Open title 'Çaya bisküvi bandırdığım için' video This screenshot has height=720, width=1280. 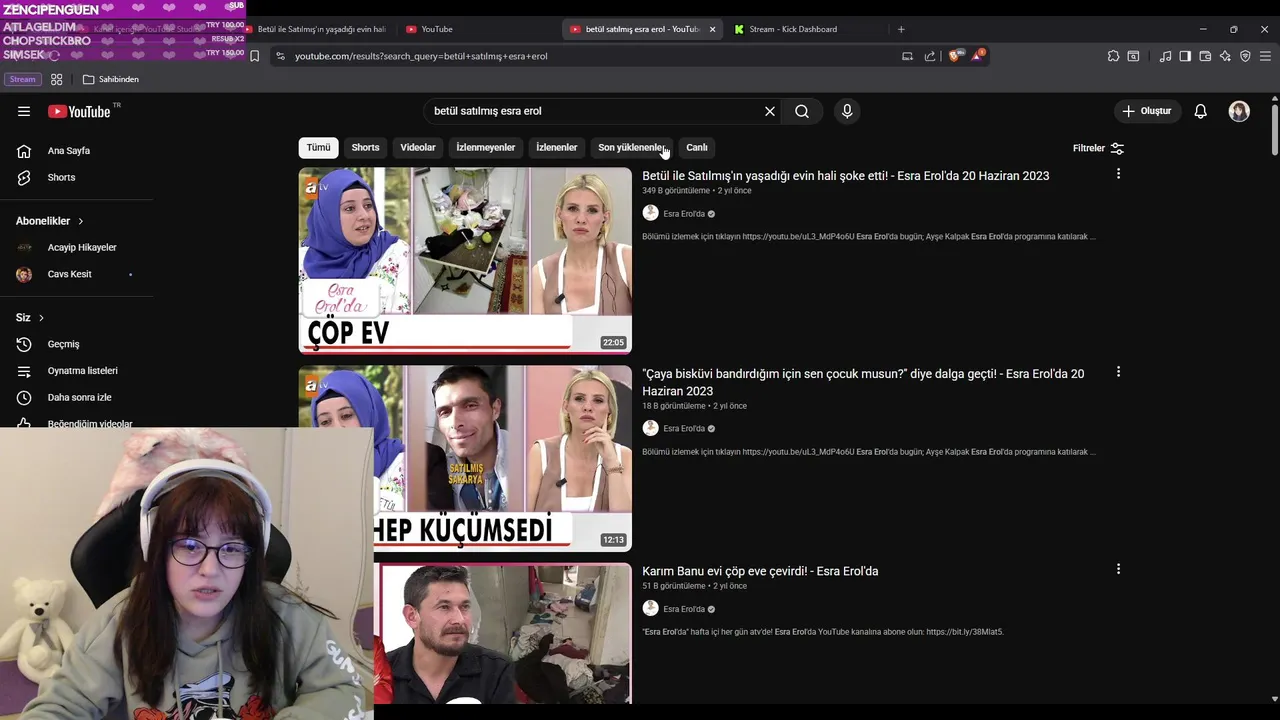click(x=863, y=382)
